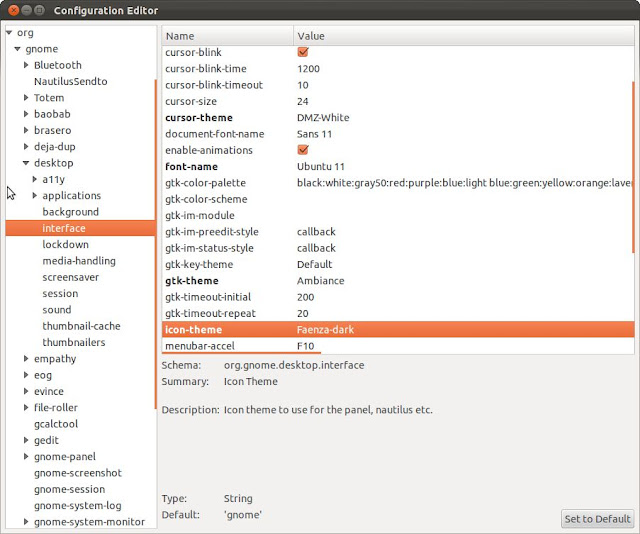Screen dimensions: 640x534
Task: Expand the deja-dup tree node
Action: [26, 147]
